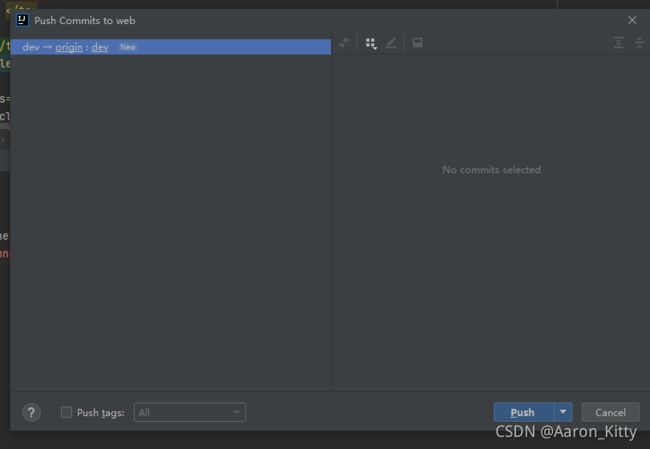
Task: Toggle the Preview Diff panel icon
Action: coord(417,42)
